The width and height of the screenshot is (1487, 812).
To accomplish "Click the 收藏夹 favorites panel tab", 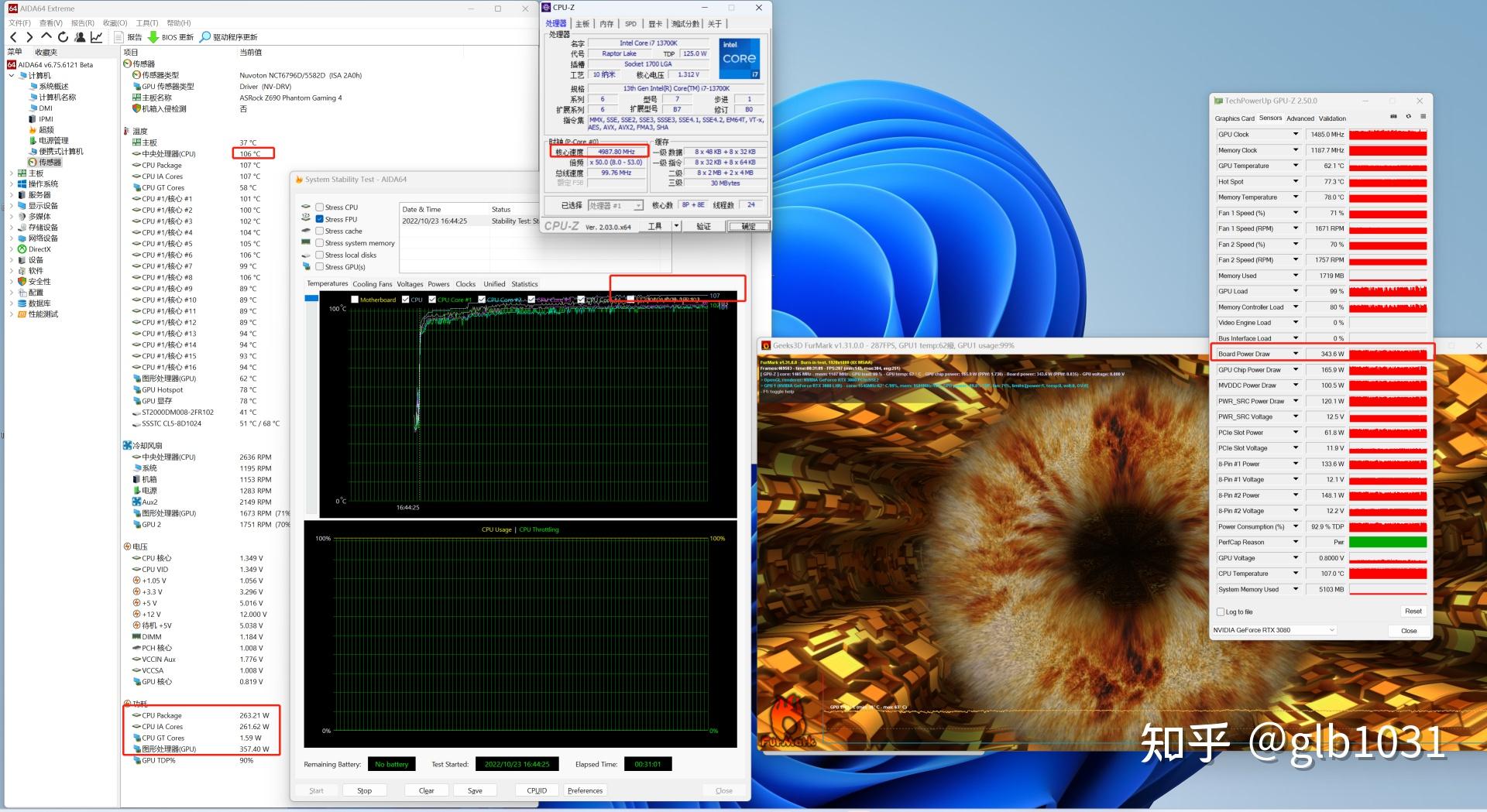I will [46, 52].
